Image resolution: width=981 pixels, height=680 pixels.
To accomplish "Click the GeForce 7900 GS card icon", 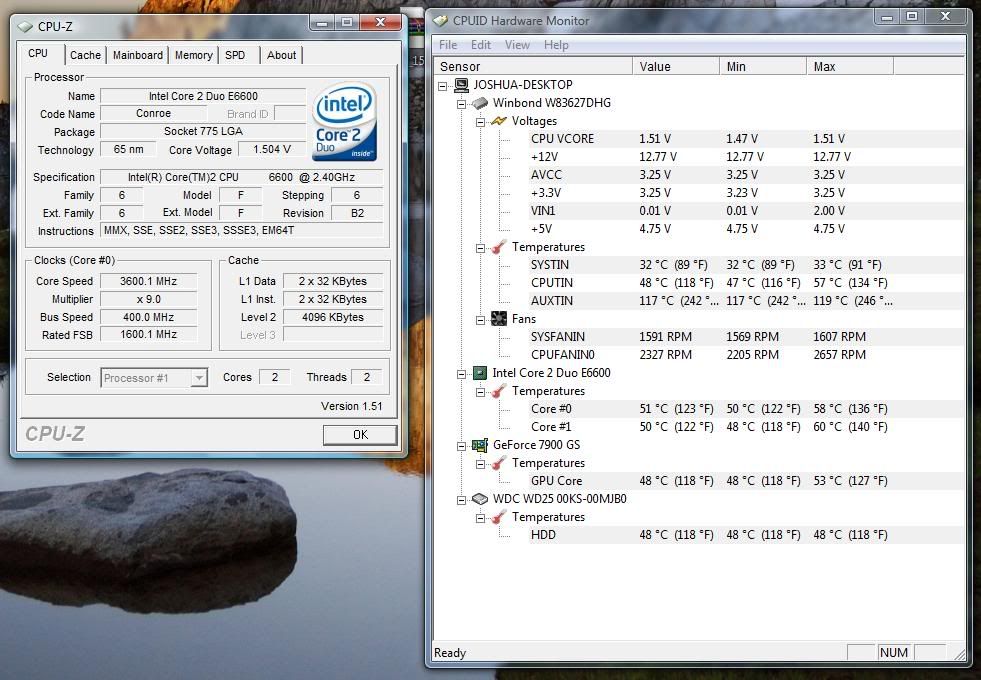I will coord(480,445).
